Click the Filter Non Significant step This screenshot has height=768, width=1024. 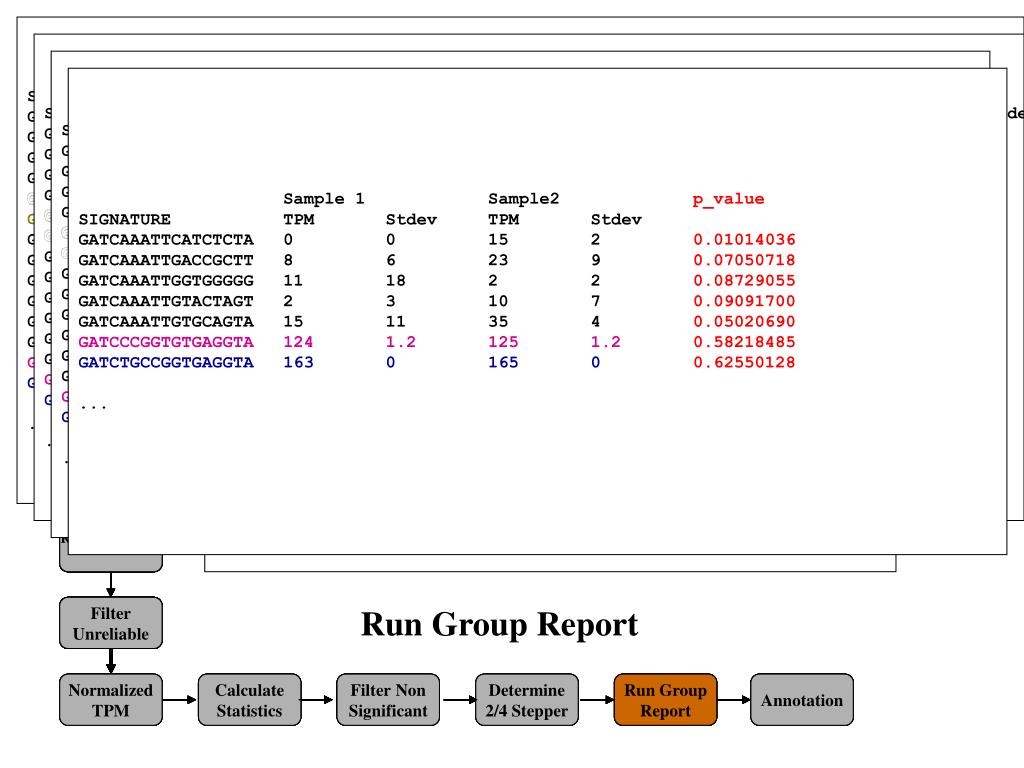pos(388,699)
